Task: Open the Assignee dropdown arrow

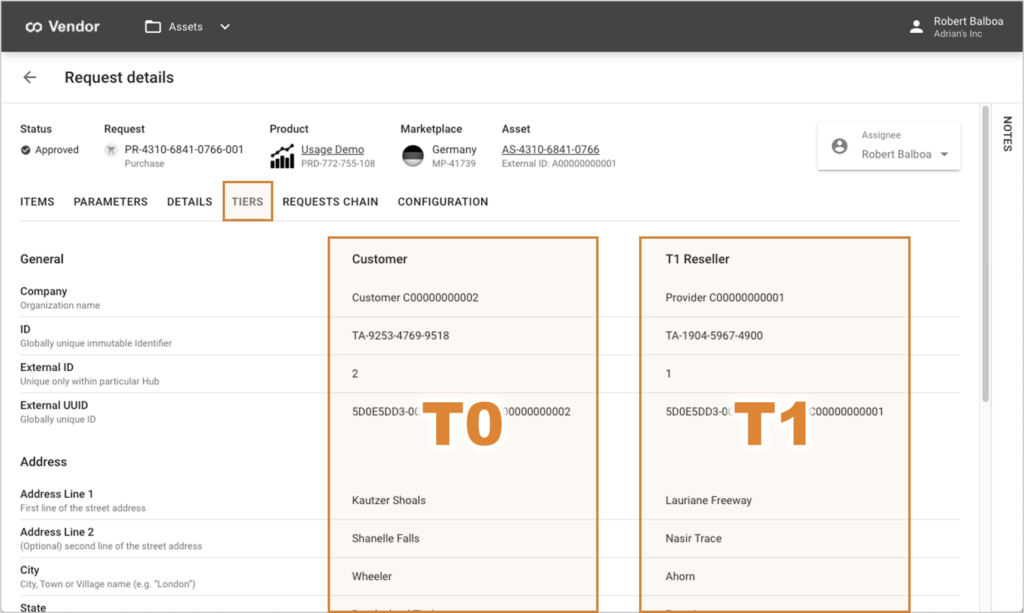Action: coord(944,155)
